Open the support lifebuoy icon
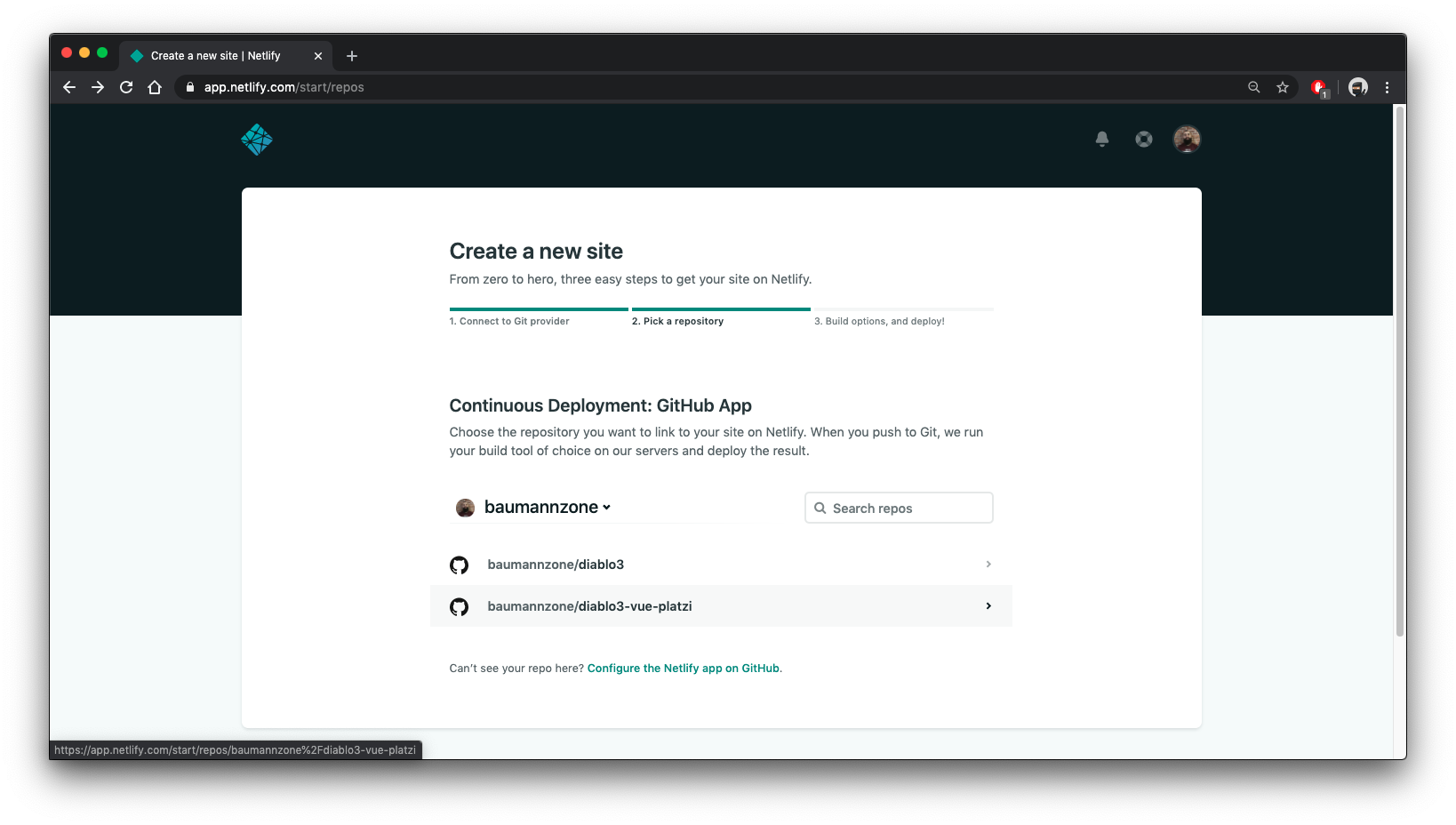 pos(1144,139)
